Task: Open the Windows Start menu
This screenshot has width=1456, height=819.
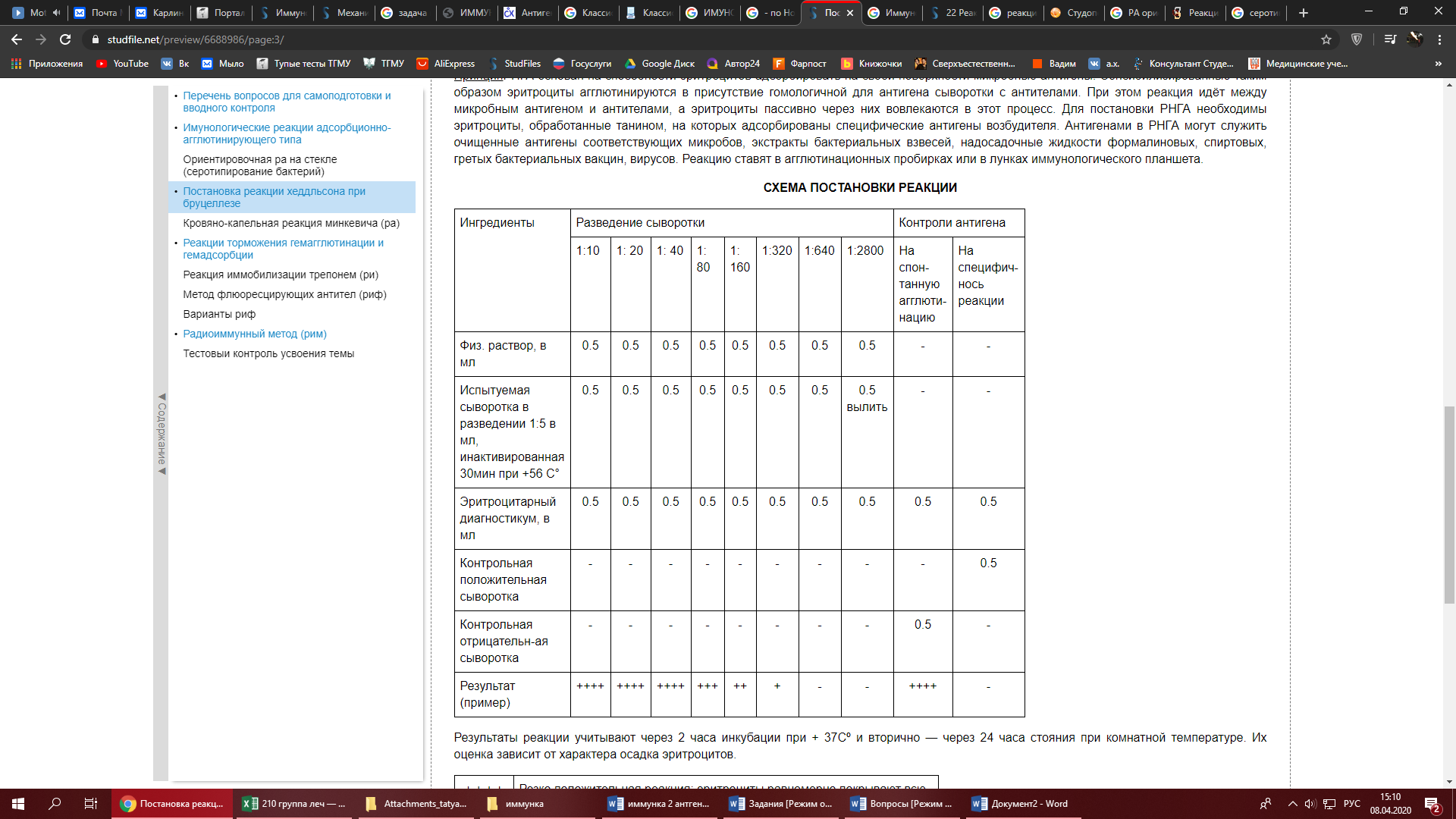Action: [18, 804]
